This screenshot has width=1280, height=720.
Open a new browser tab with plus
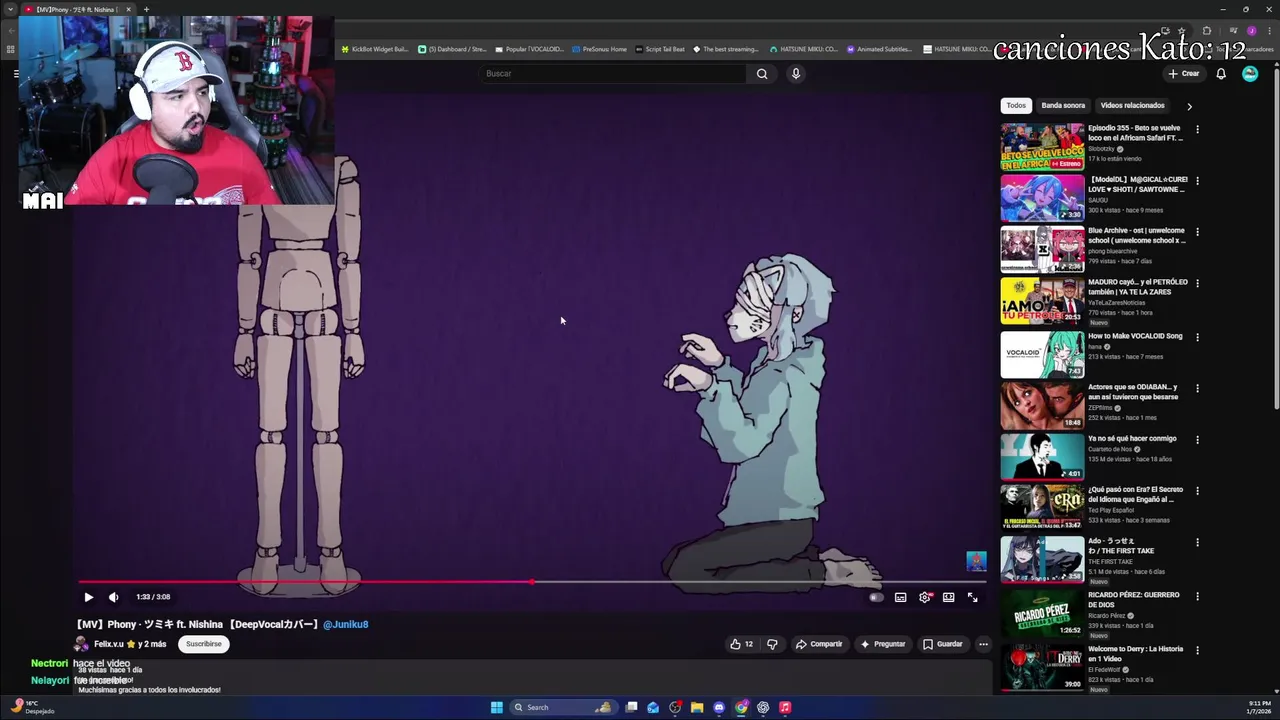coord(146,9)
